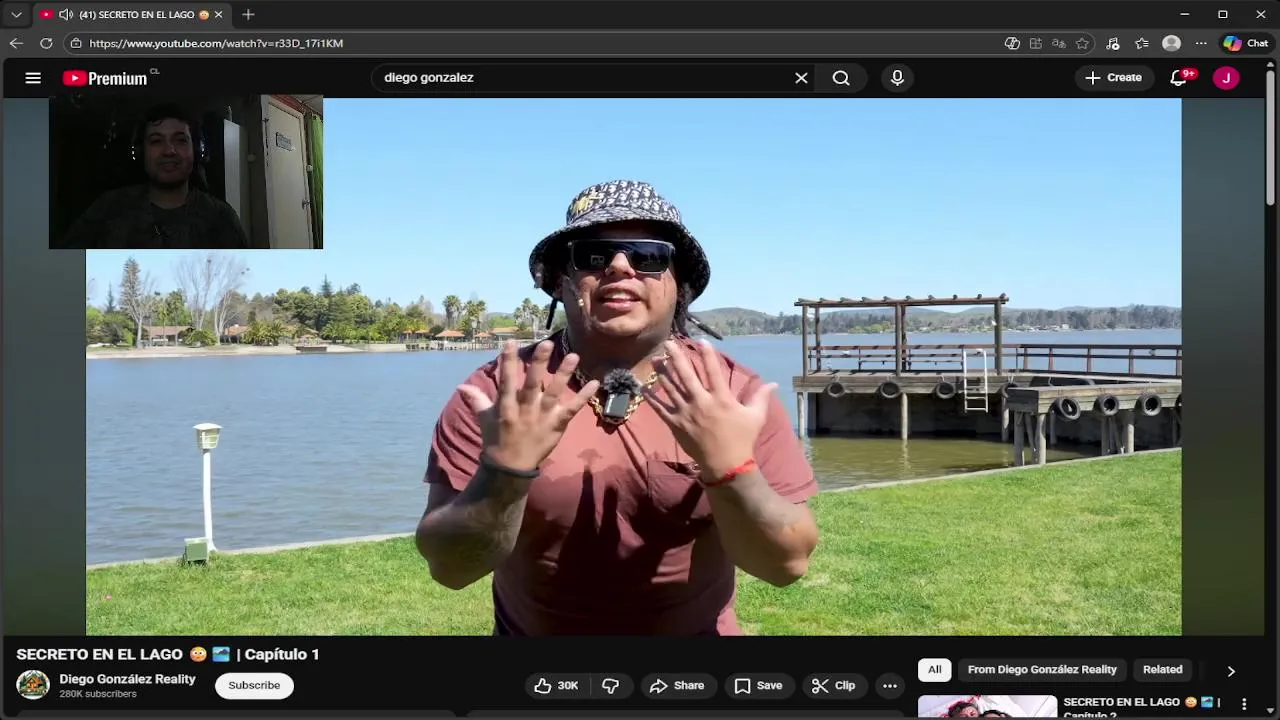Reload the page
The height and width of the screenshot is (720, 1280).
click(x=46, y=43)
